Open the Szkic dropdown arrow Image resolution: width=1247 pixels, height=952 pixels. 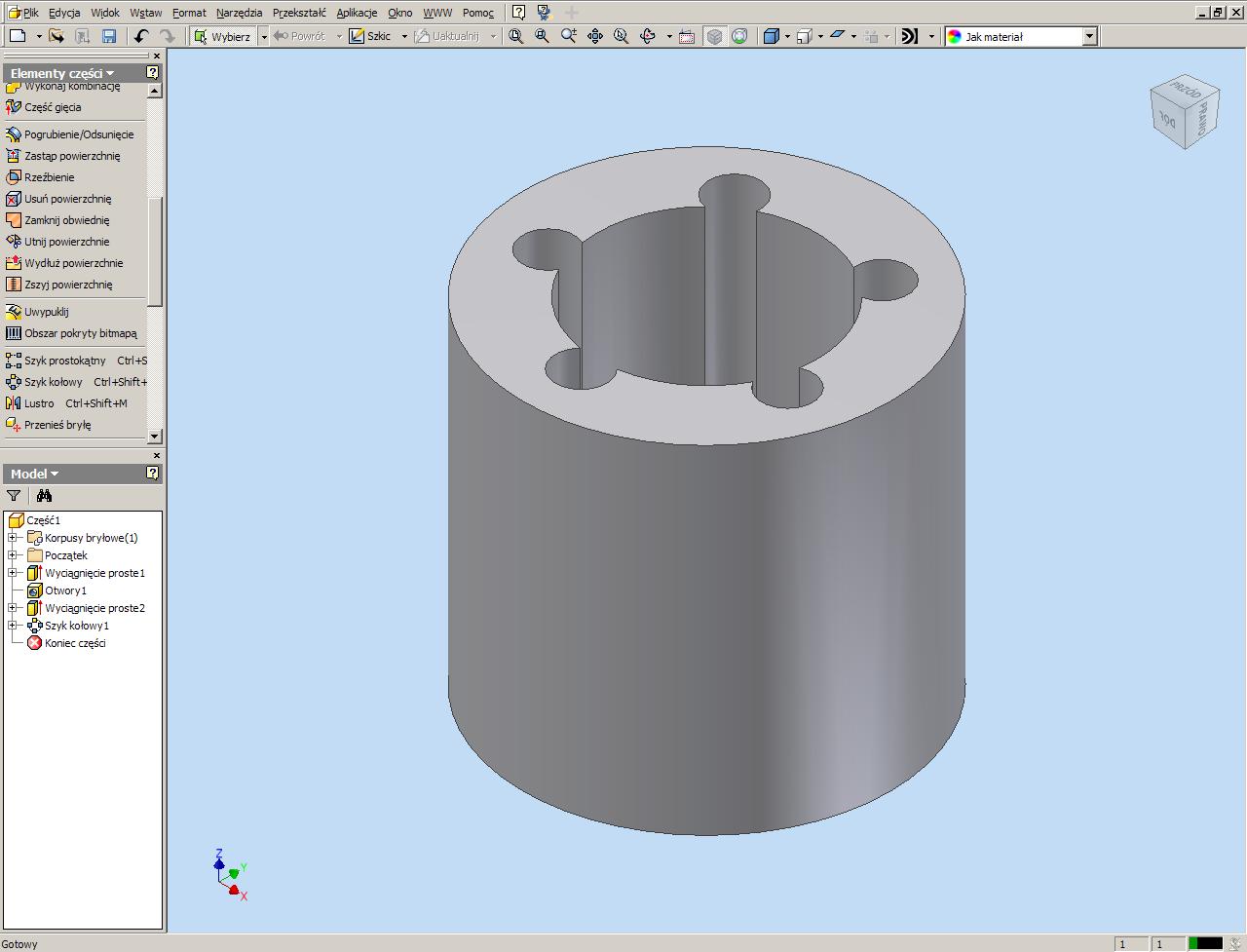tap(404, 36)
